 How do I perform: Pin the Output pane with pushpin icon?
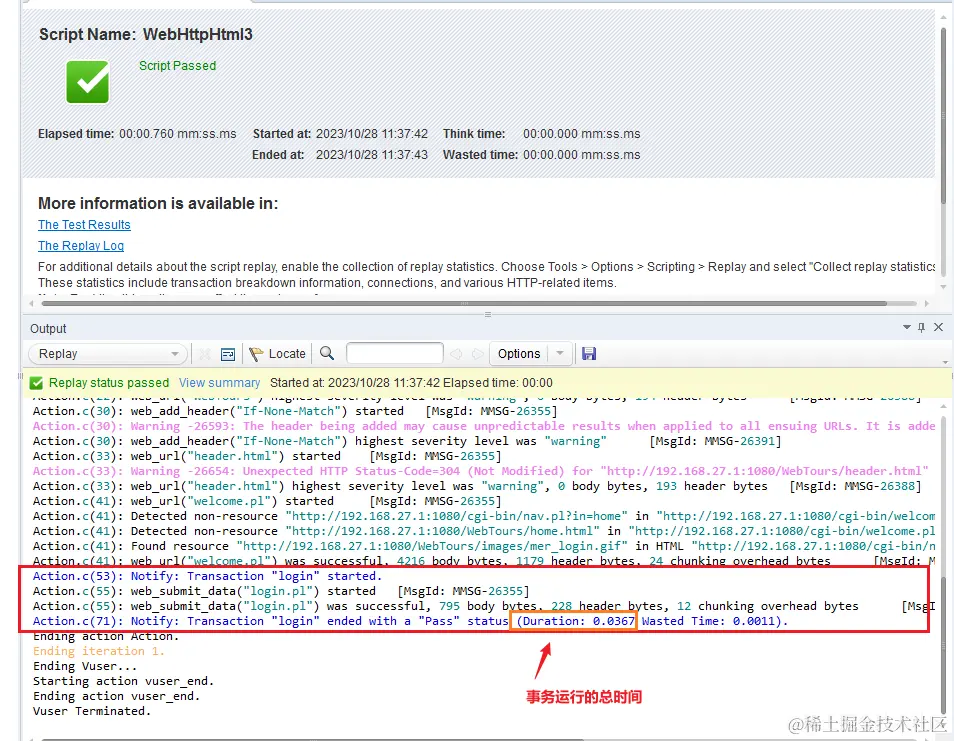pyautogui.click(x=922, y=327)
